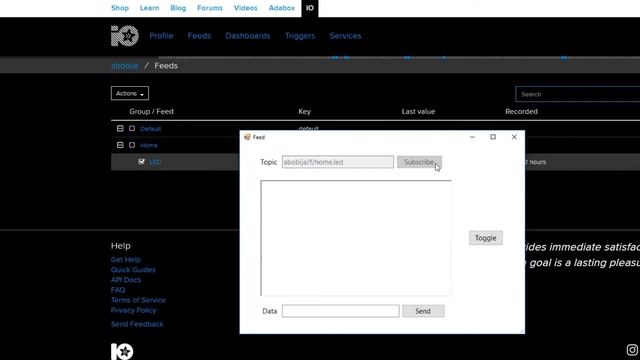The width and height of the screenshot is (640, 360).
Task: Open the Quick Guides link
Action: click(x=133, y=270)
